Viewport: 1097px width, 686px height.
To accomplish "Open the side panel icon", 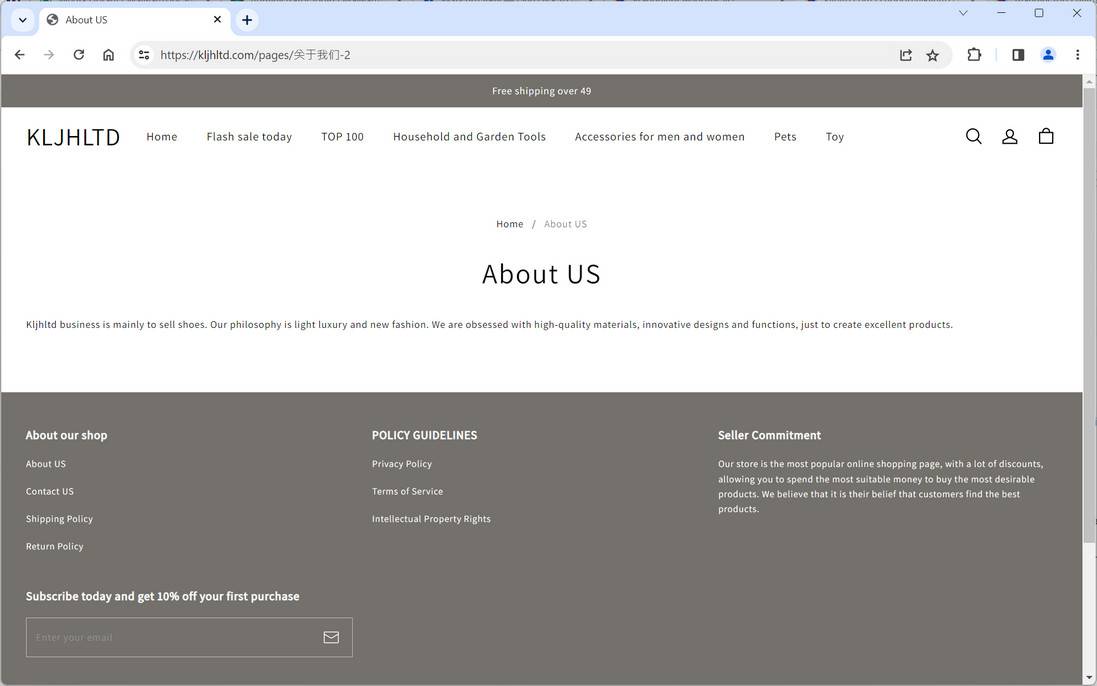I will point(1017,55).
